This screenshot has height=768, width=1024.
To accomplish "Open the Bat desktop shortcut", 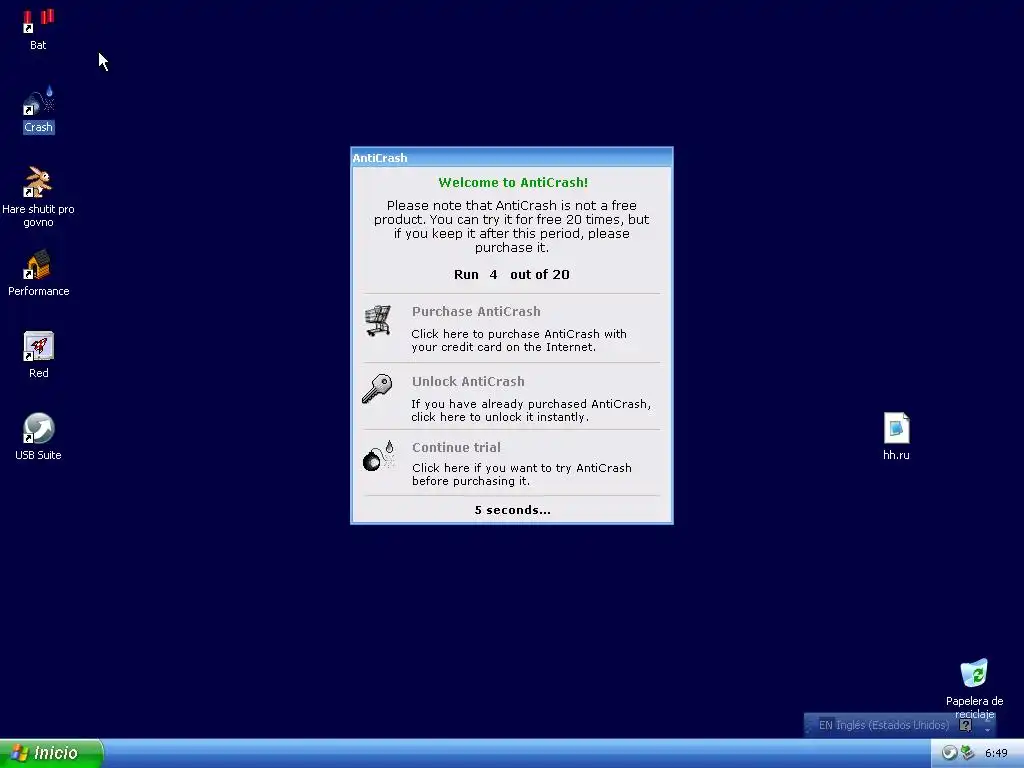I will click(38, 29).
